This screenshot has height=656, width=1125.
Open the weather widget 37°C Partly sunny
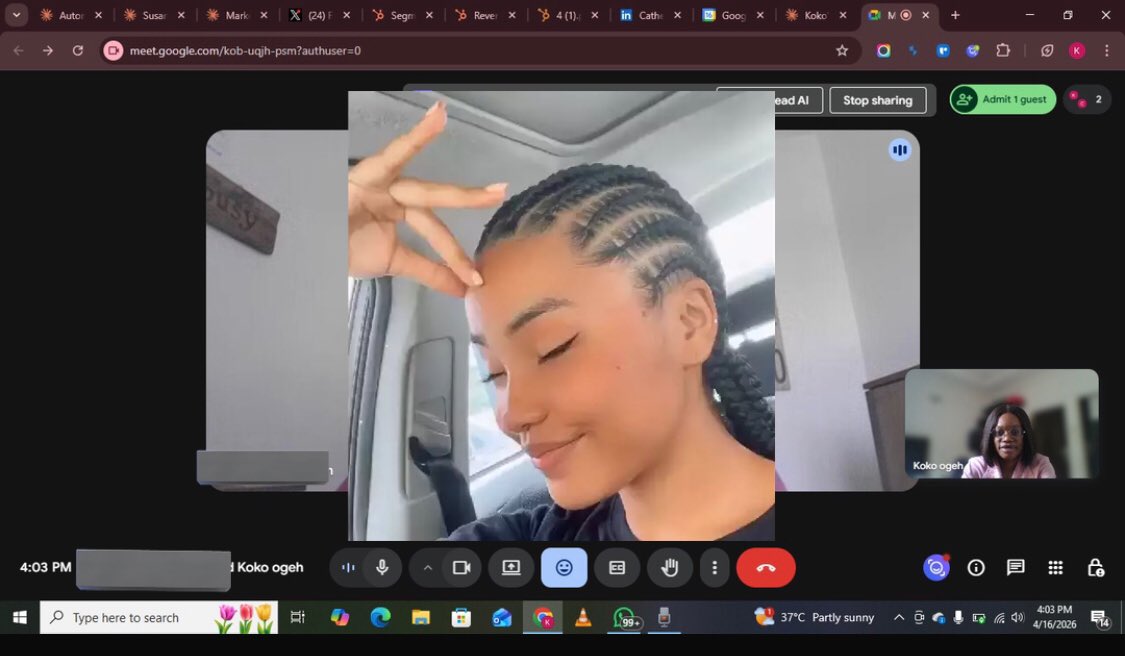pos(814,617)
